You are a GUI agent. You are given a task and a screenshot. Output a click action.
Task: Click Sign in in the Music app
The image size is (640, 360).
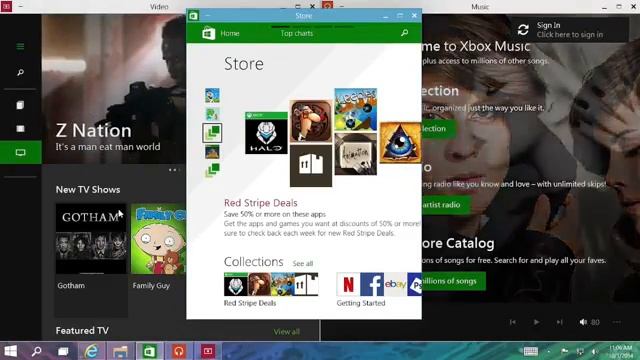coord(569,30)
